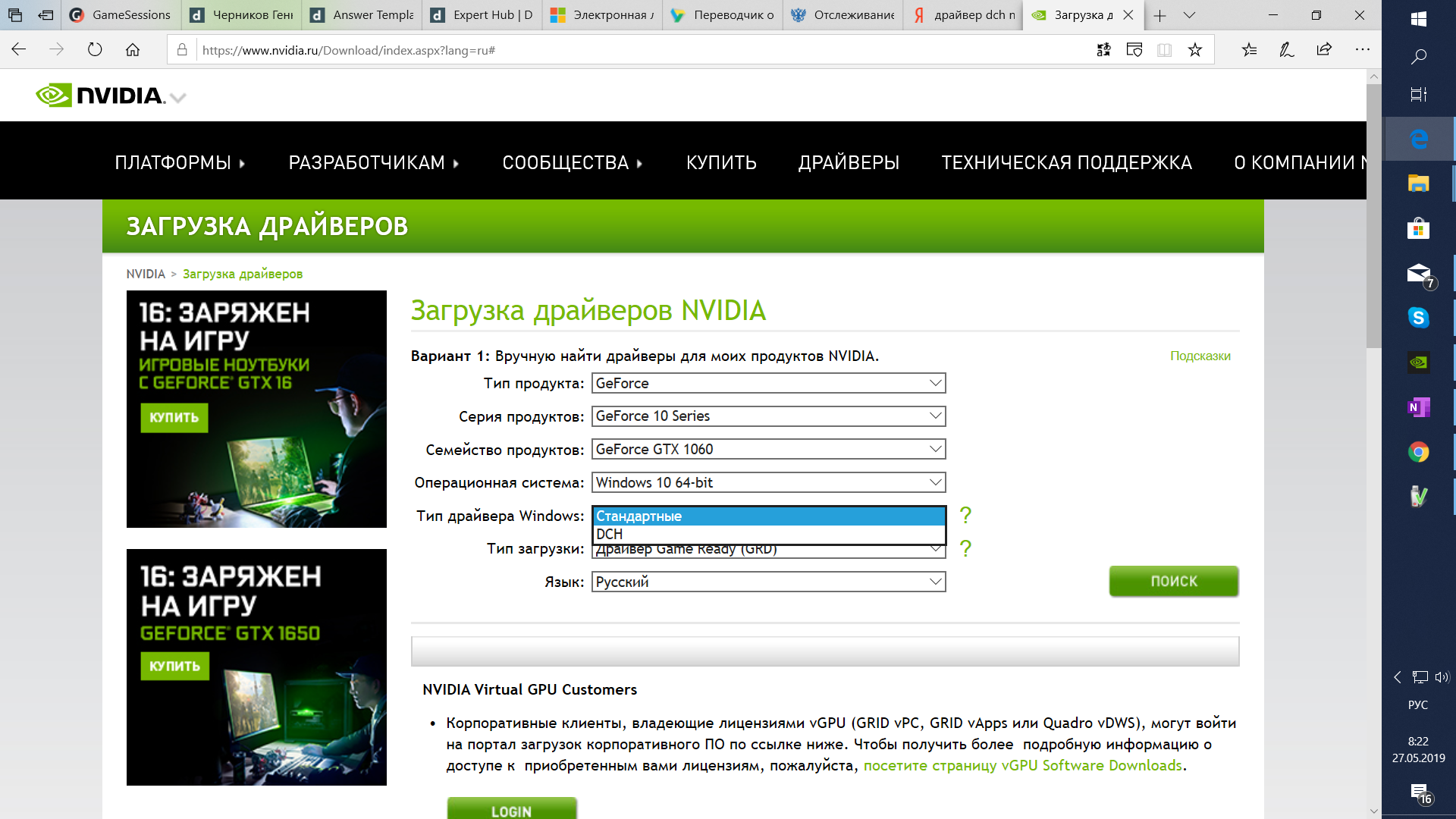Click the Edge browser icon in taskbar

click(1419, 139)
